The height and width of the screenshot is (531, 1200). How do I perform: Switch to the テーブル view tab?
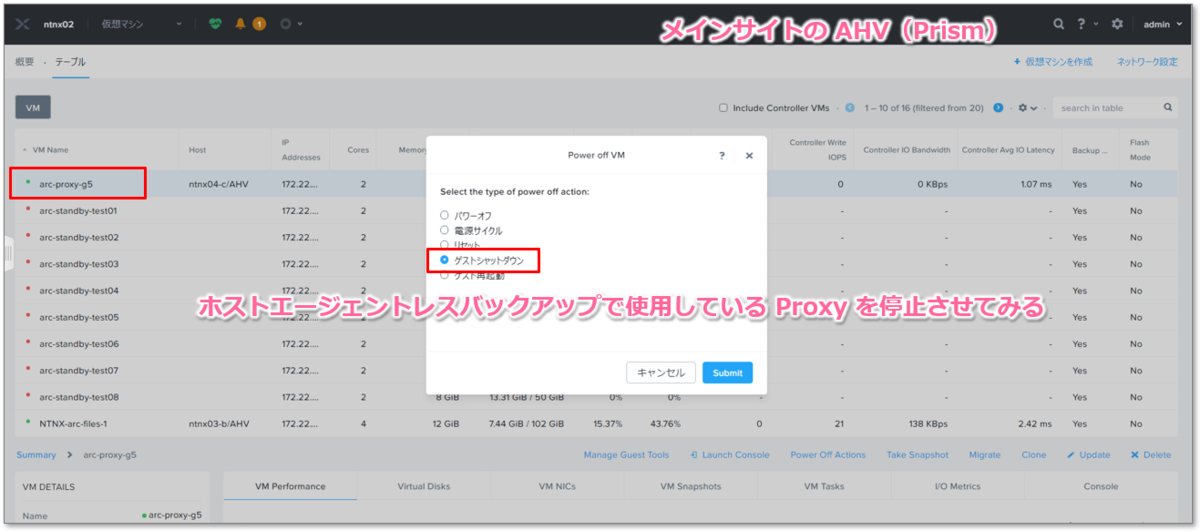coord(70,62)
